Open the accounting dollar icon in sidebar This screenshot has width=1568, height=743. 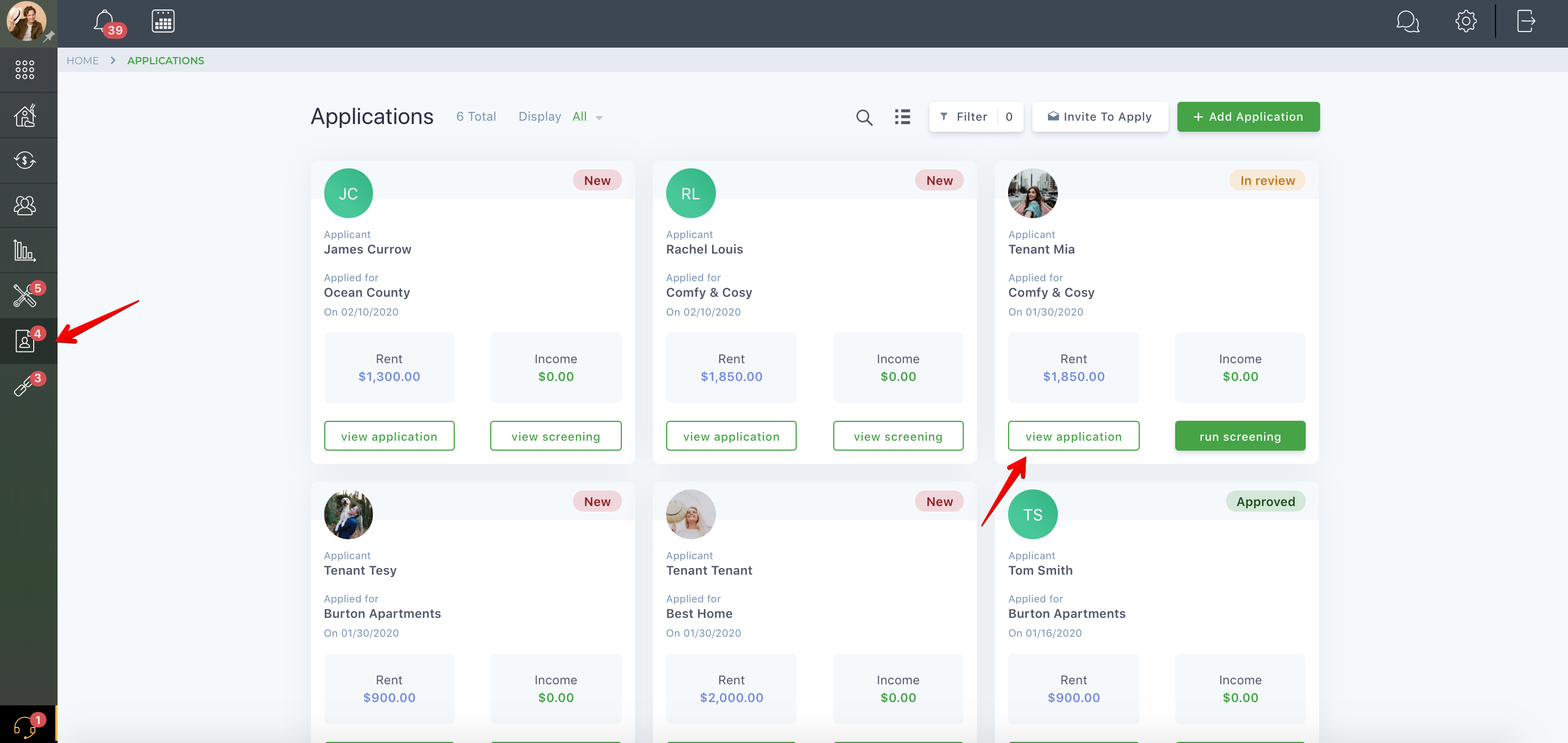[24, 160]
